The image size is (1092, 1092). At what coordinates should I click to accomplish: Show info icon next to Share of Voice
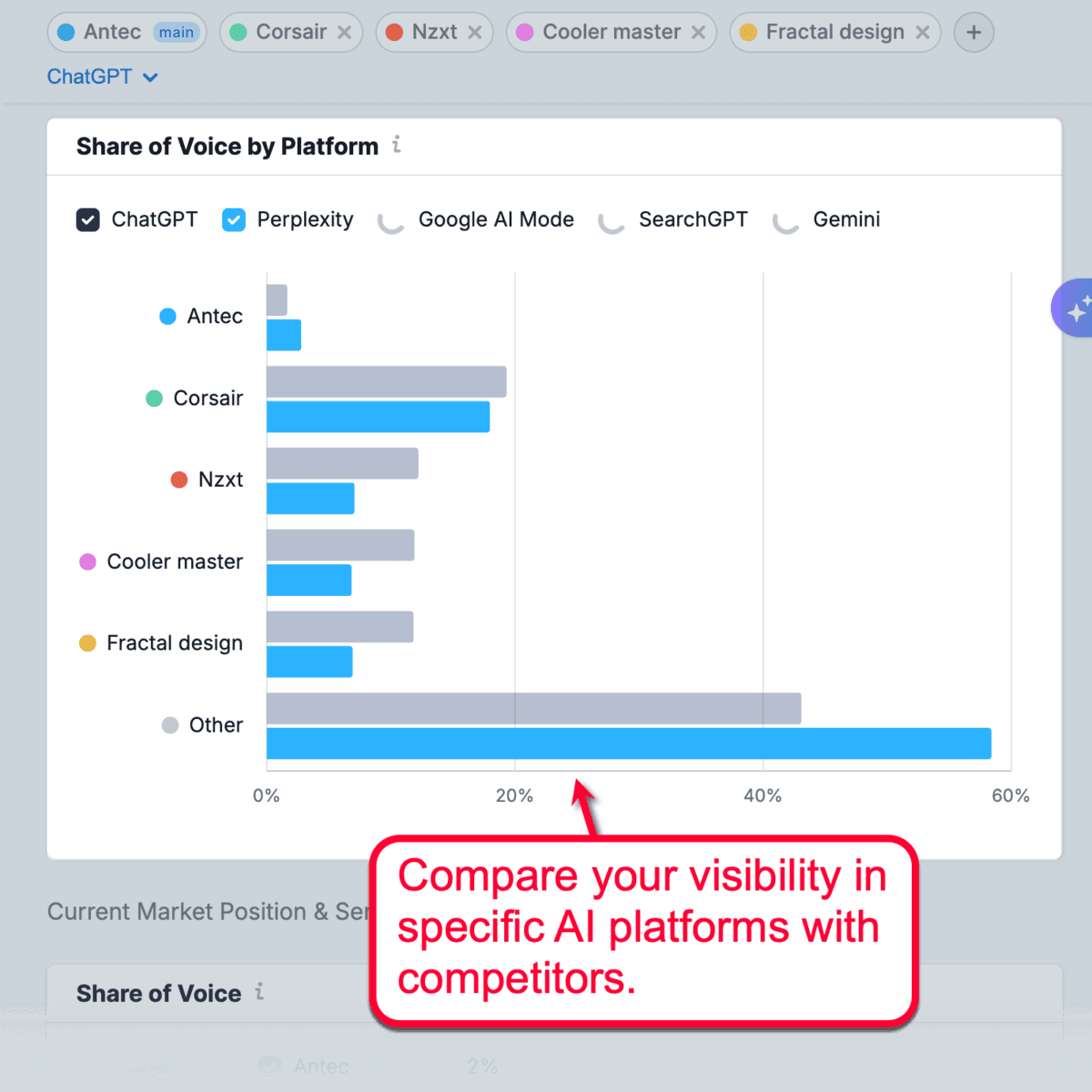[259, 992]
